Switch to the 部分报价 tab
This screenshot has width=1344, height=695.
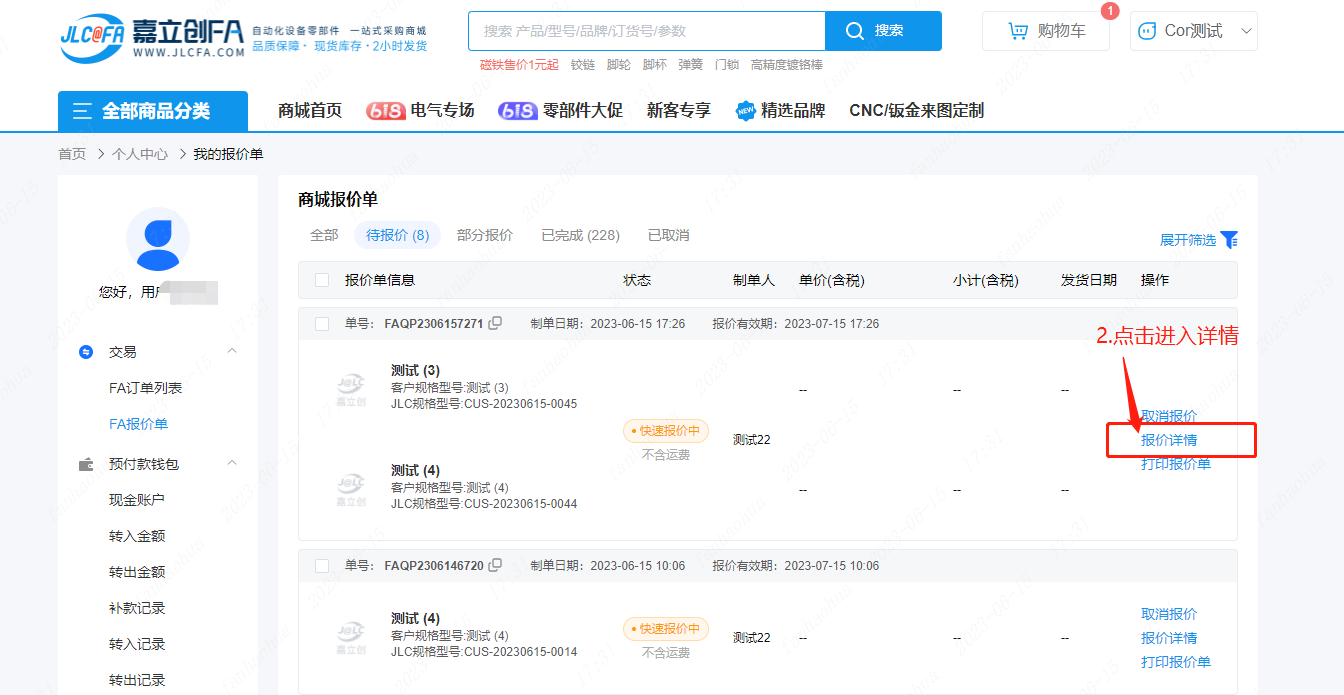(485, 235)
